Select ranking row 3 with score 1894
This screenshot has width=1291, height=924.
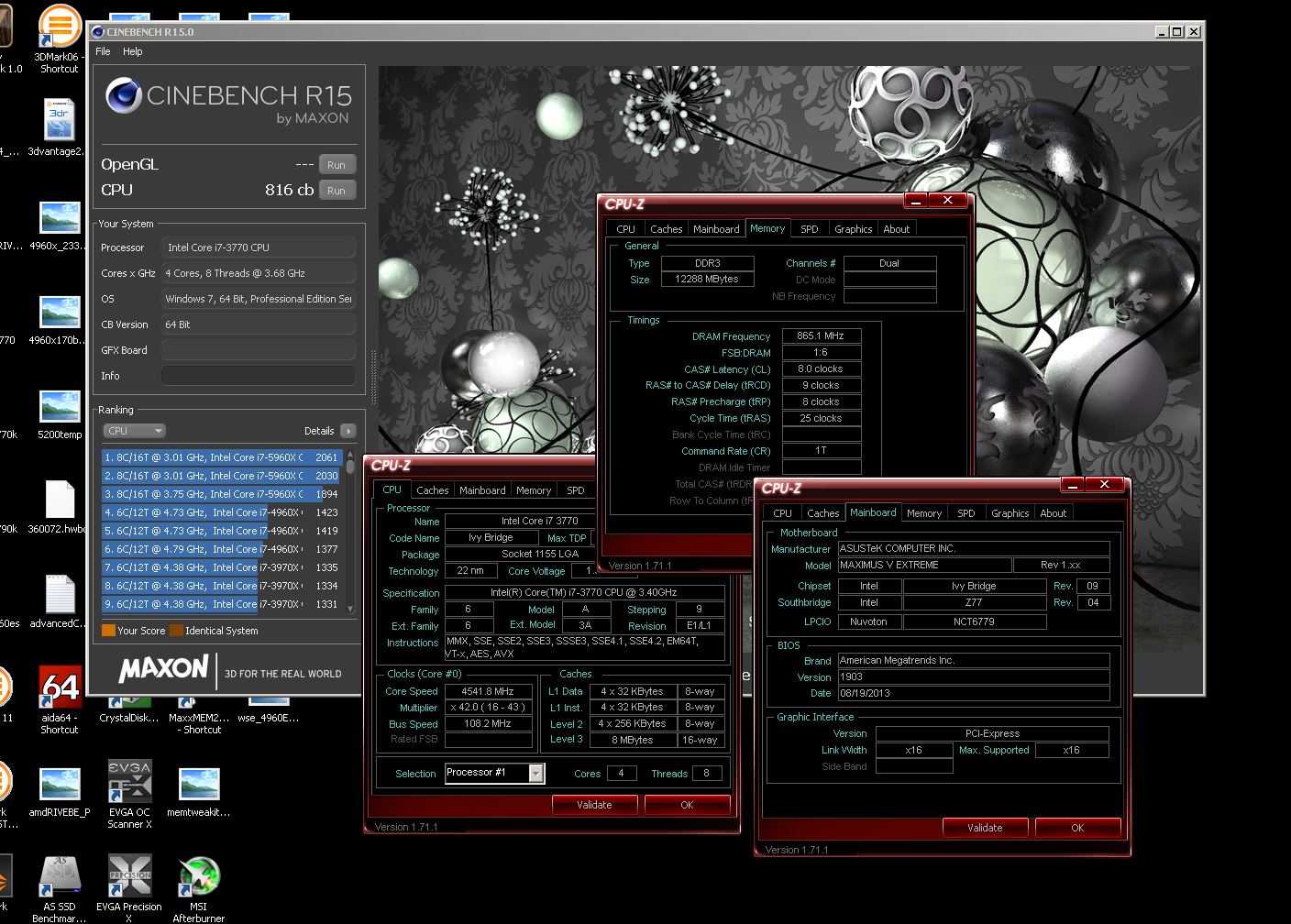223,494
